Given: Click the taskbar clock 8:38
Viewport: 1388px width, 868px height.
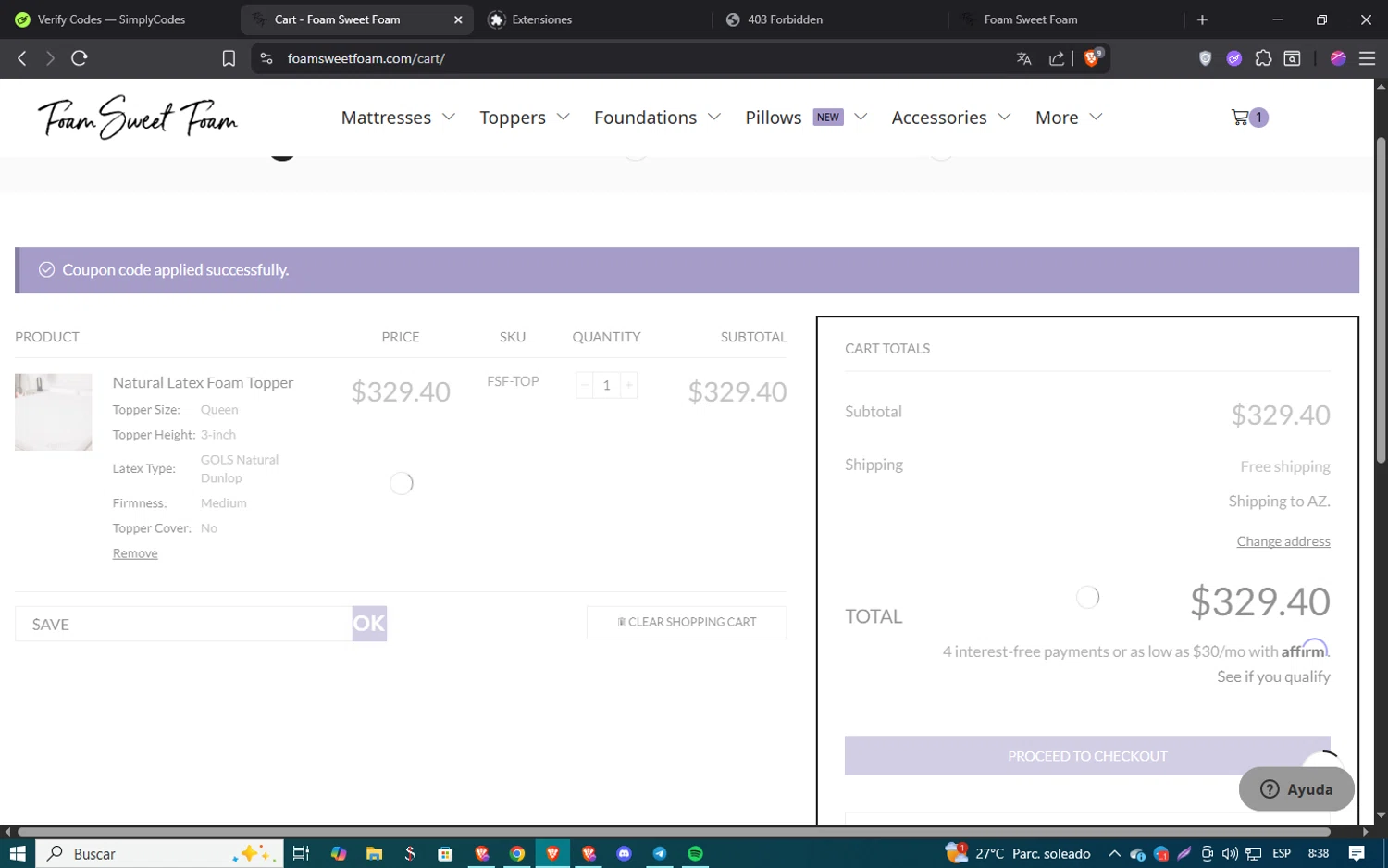Looking at the screenshot, I should [x=1319, y=853].
